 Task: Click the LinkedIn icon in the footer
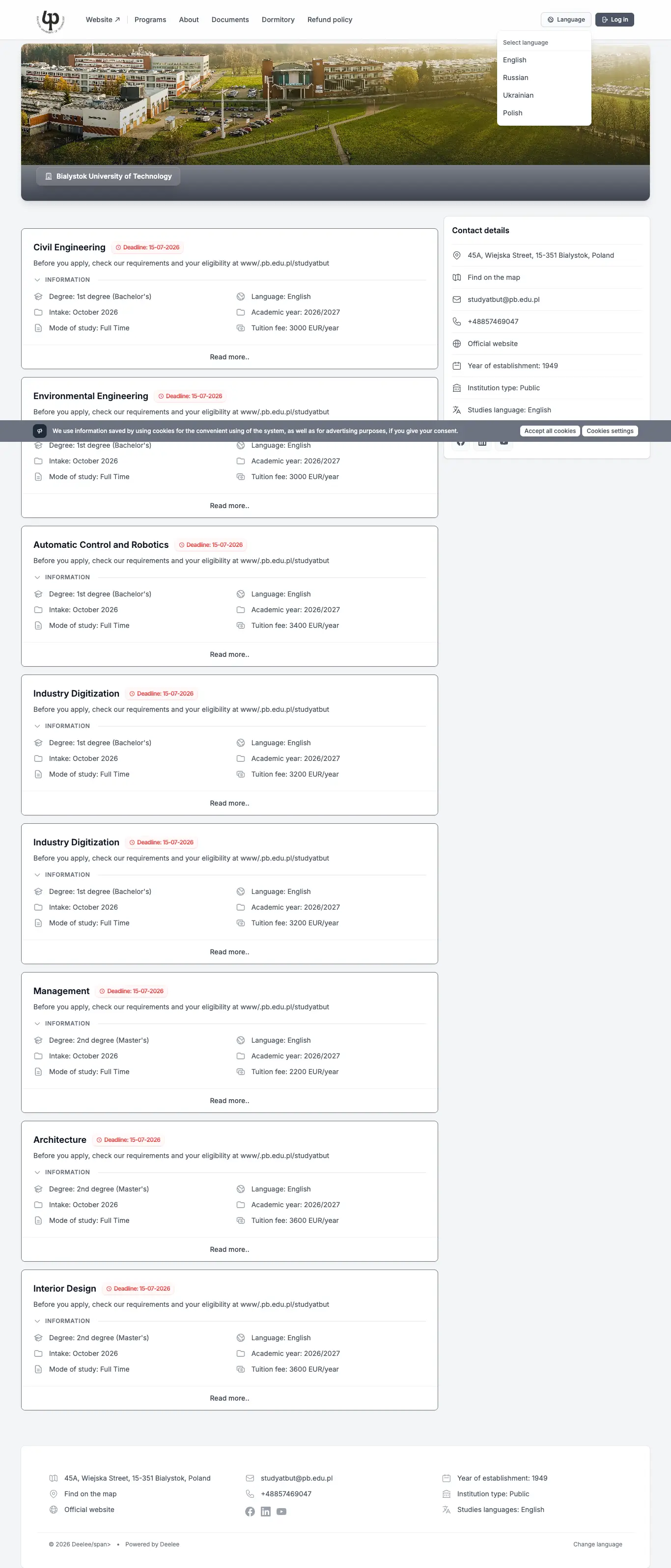(x=265, y=1512)
